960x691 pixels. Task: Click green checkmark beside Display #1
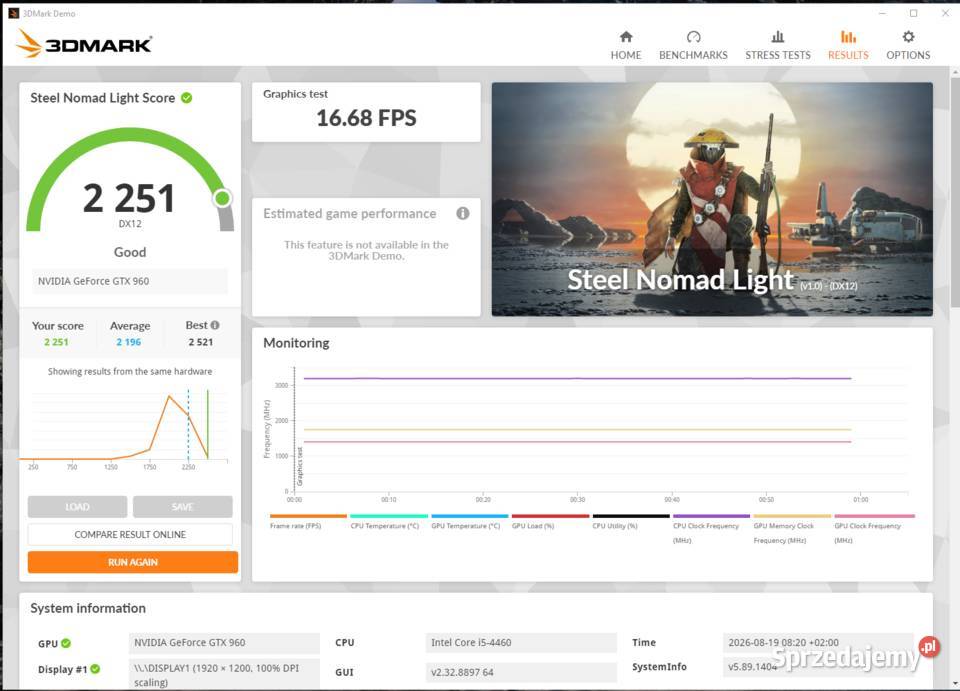(96, 669)
